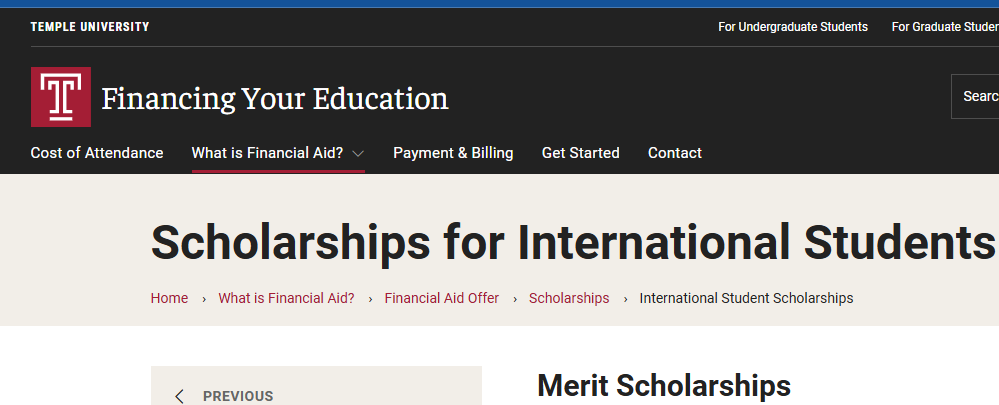Expand the What is Financial Aid? chevron
999x405 pixels.
click(358, 154)
